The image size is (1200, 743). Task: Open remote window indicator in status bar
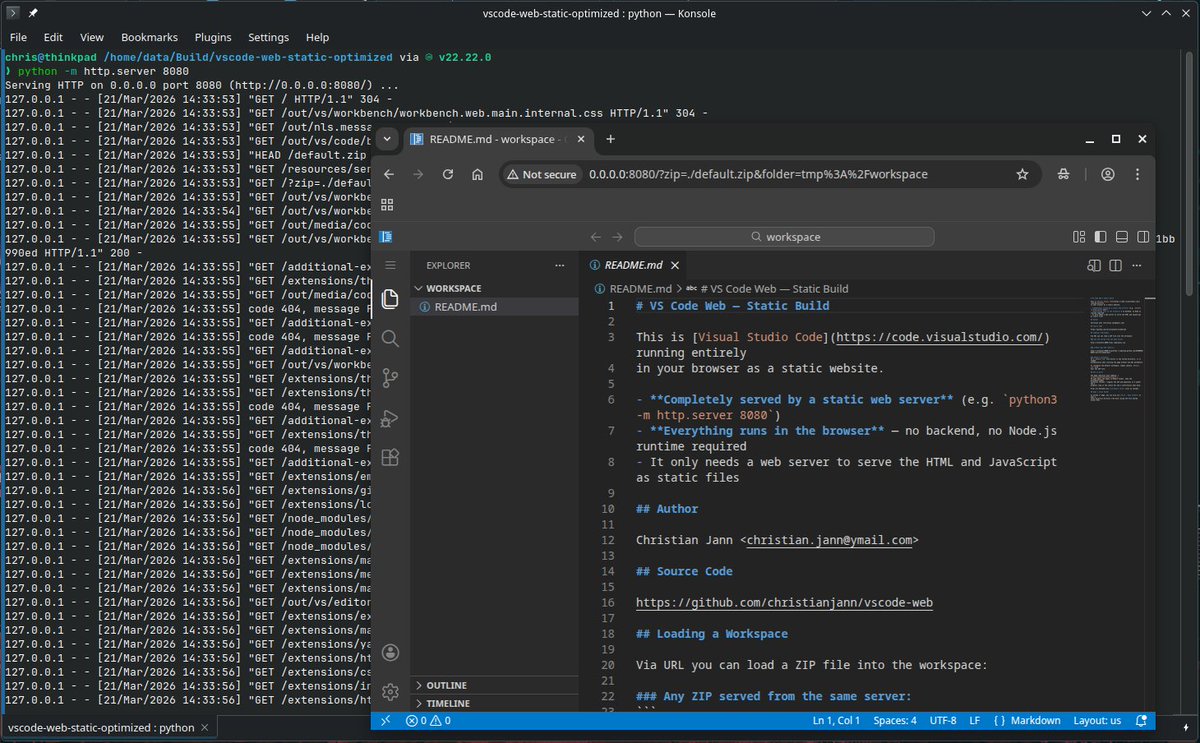click(x=386, y=720)
